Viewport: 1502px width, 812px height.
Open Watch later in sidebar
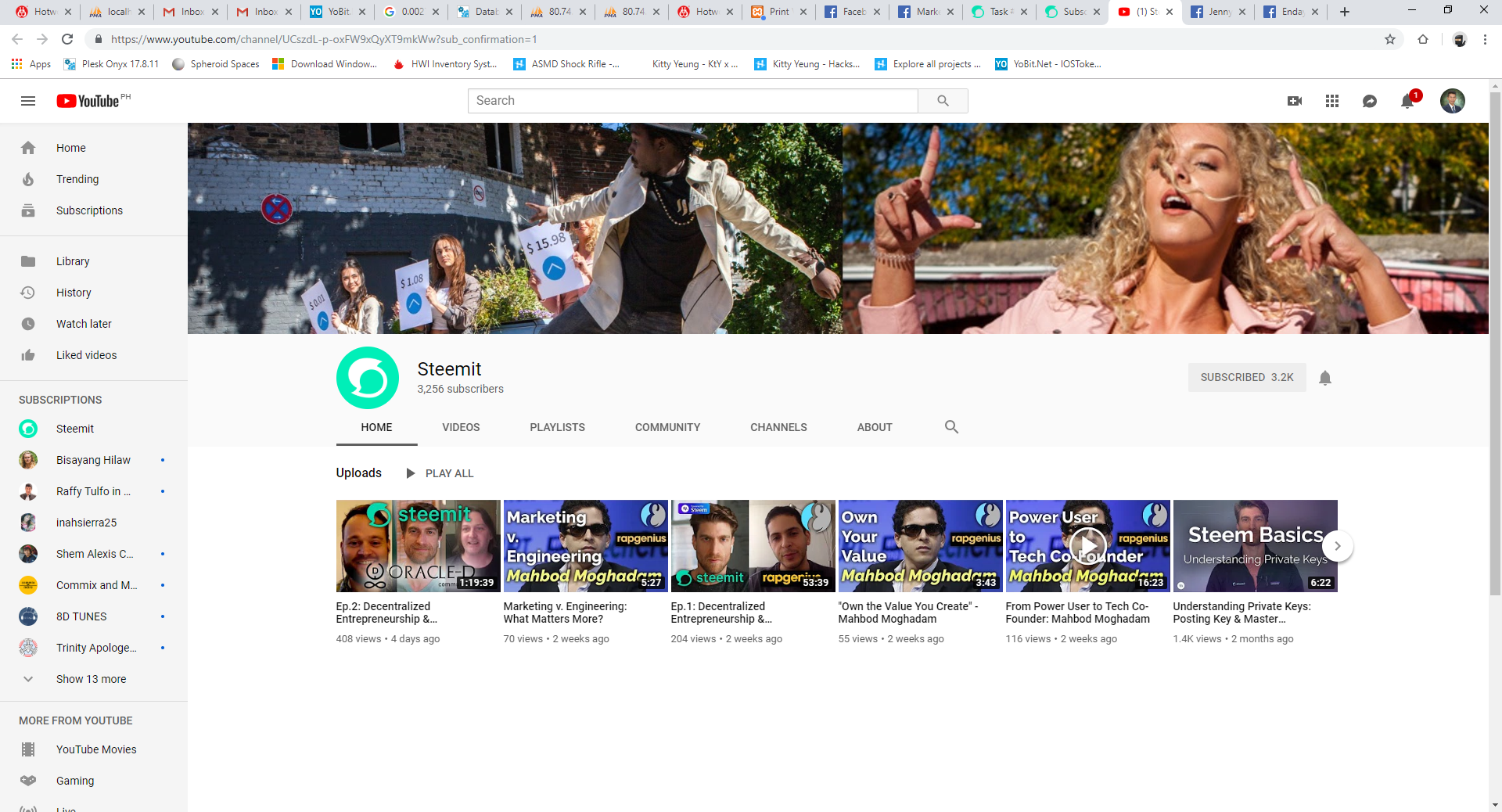pyautogui.click(x=94, y=324)
